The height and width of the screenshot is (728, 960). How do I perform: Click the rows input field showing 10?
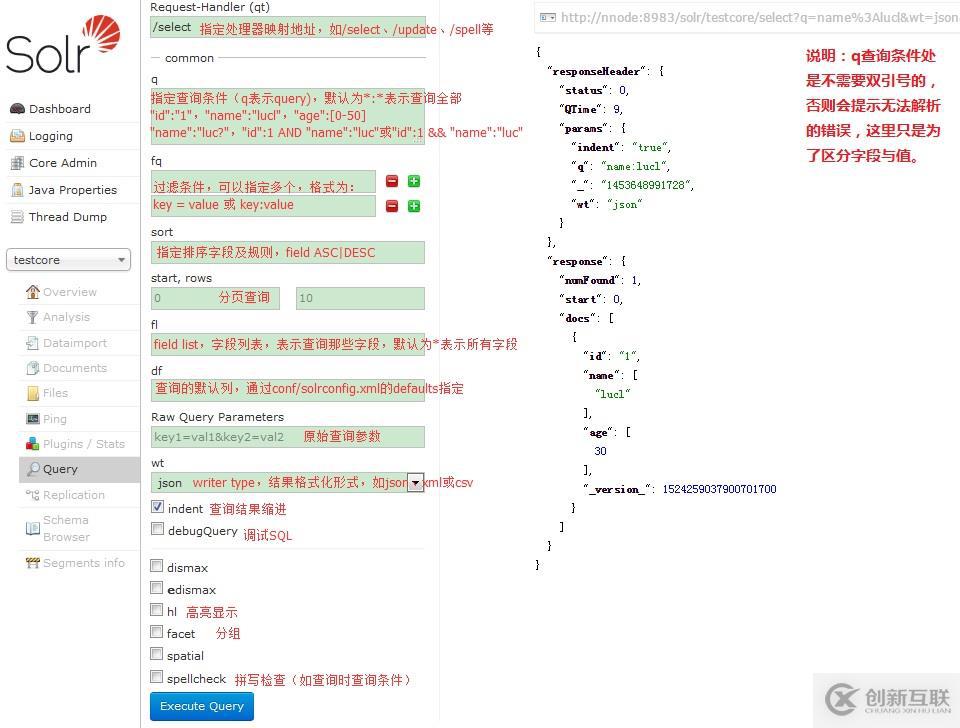(360, 298)
